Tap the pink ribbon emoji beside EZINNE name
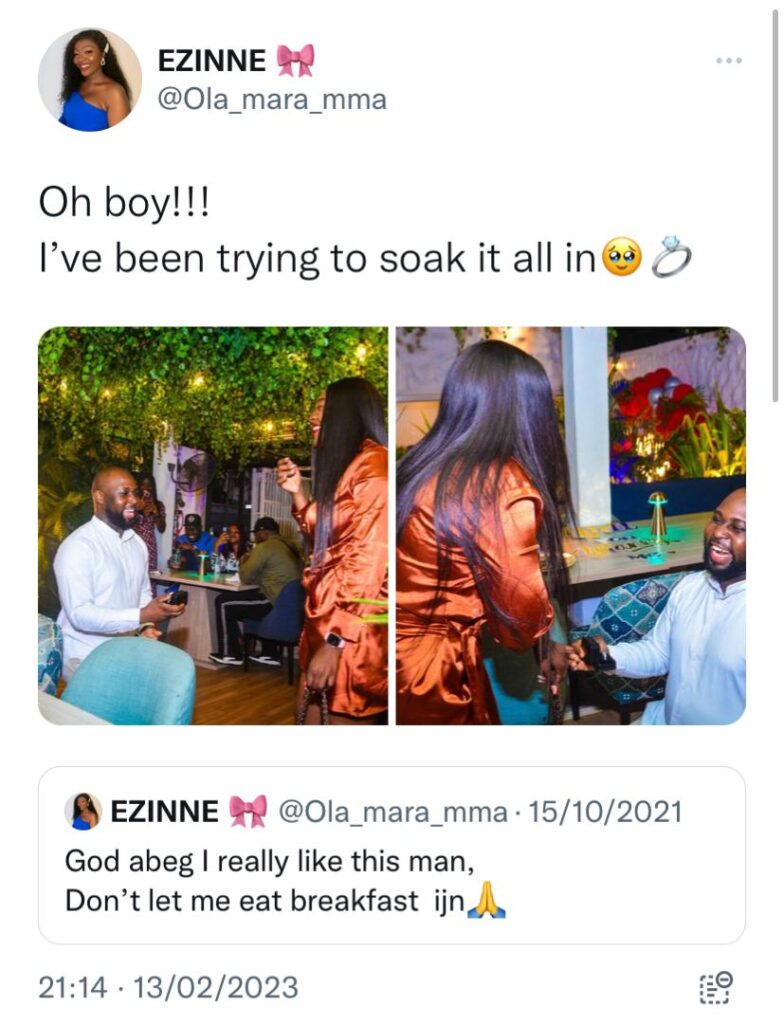784x1024 pixels. click(295, 61)
